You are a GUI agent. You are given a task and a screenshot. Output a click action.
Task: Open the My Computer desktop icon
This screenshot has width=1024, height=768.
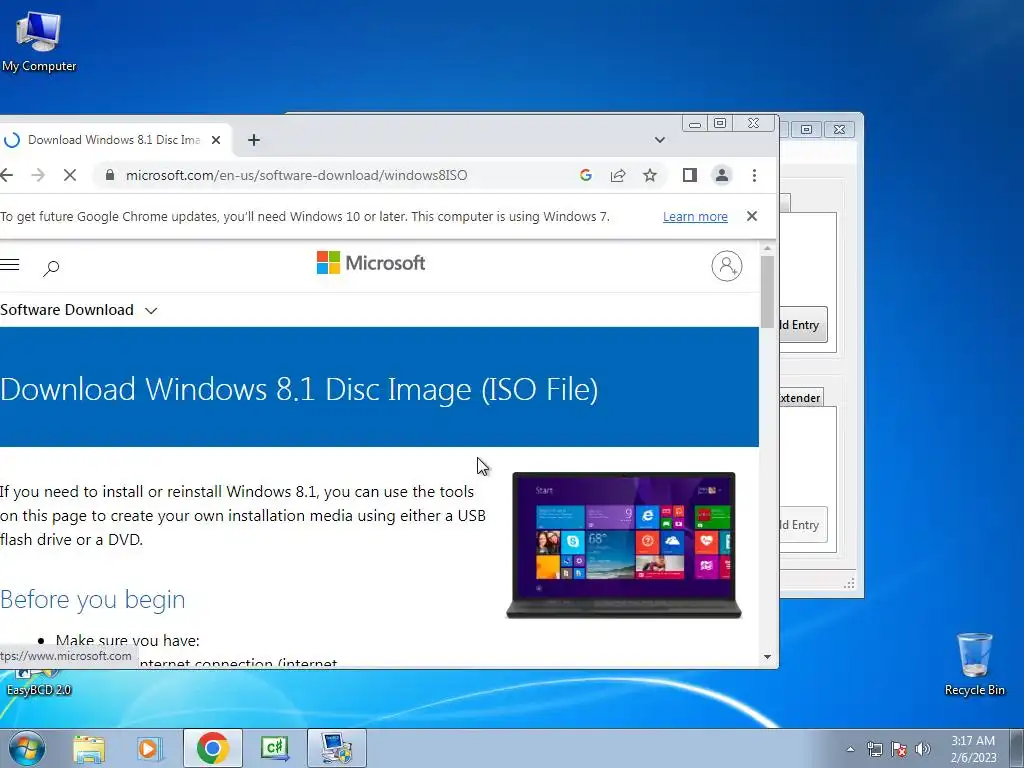[x=39, y=42]
